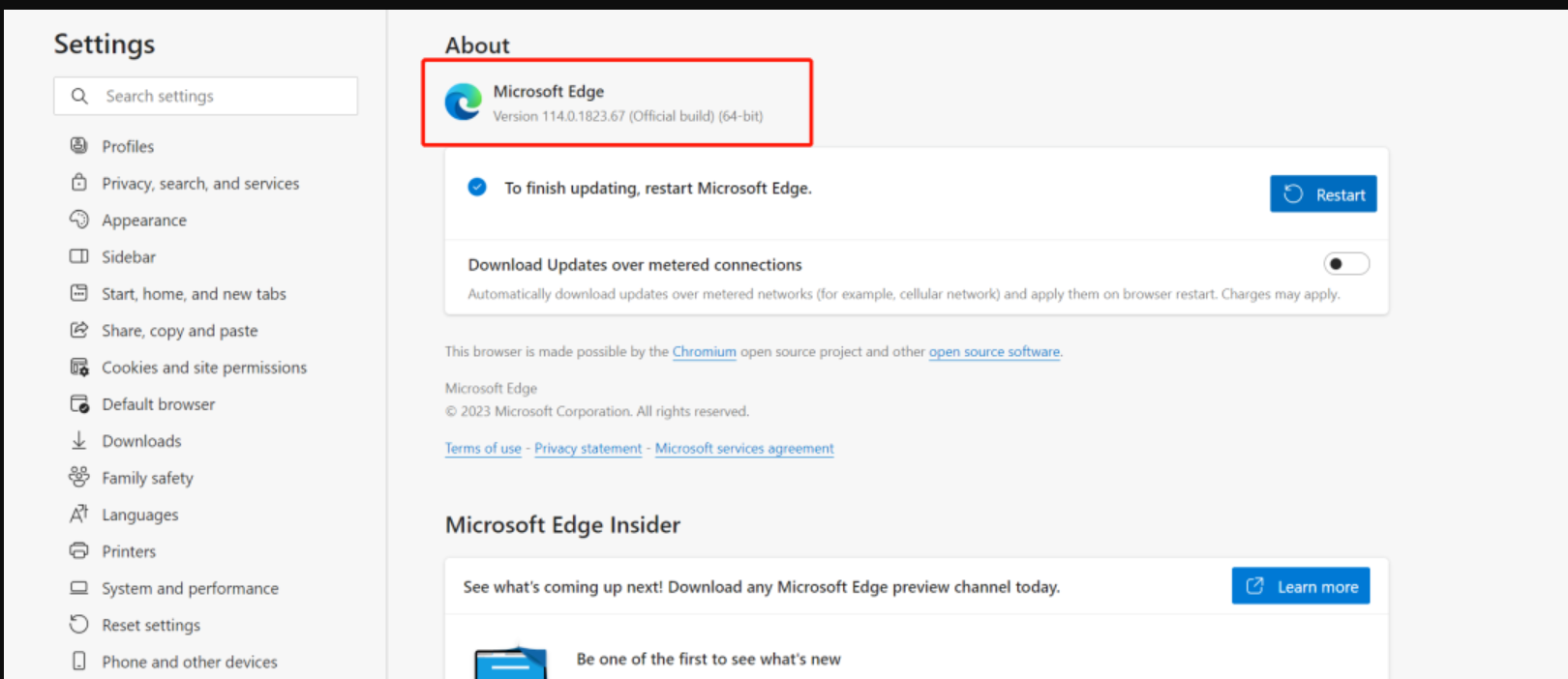Select Share, copy and paste

180,331
